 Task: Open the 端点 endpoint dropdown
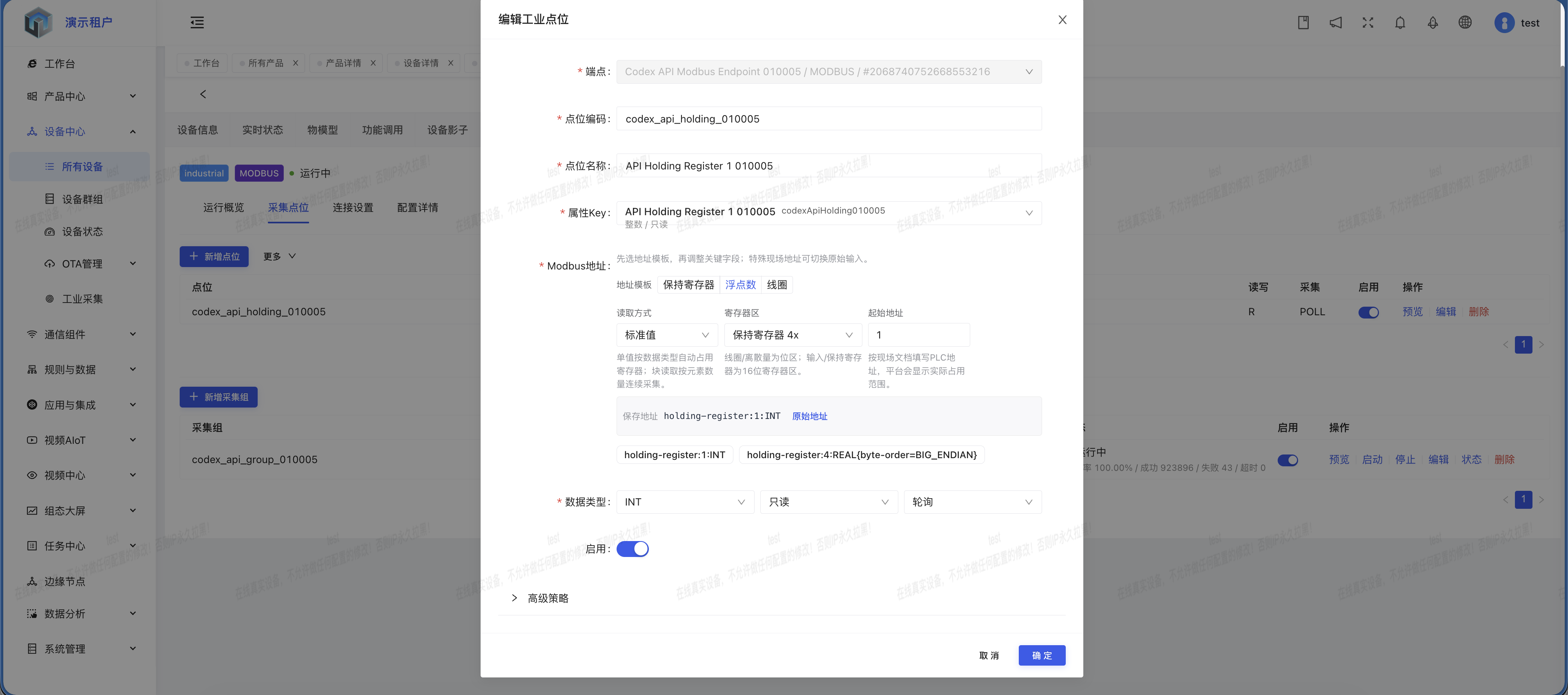point(829,72)
